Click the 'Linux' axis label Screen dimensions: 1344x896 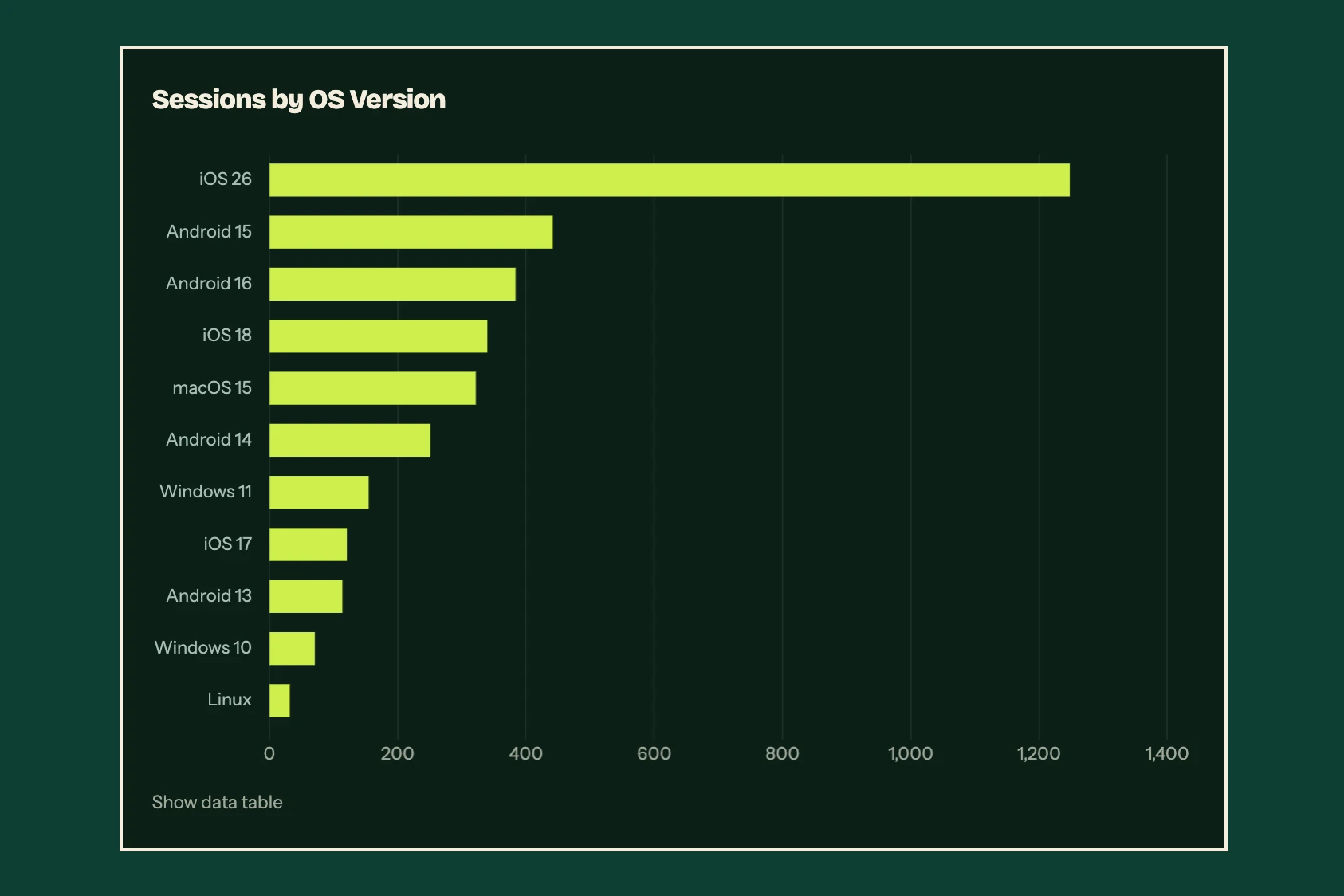(230, 699)
